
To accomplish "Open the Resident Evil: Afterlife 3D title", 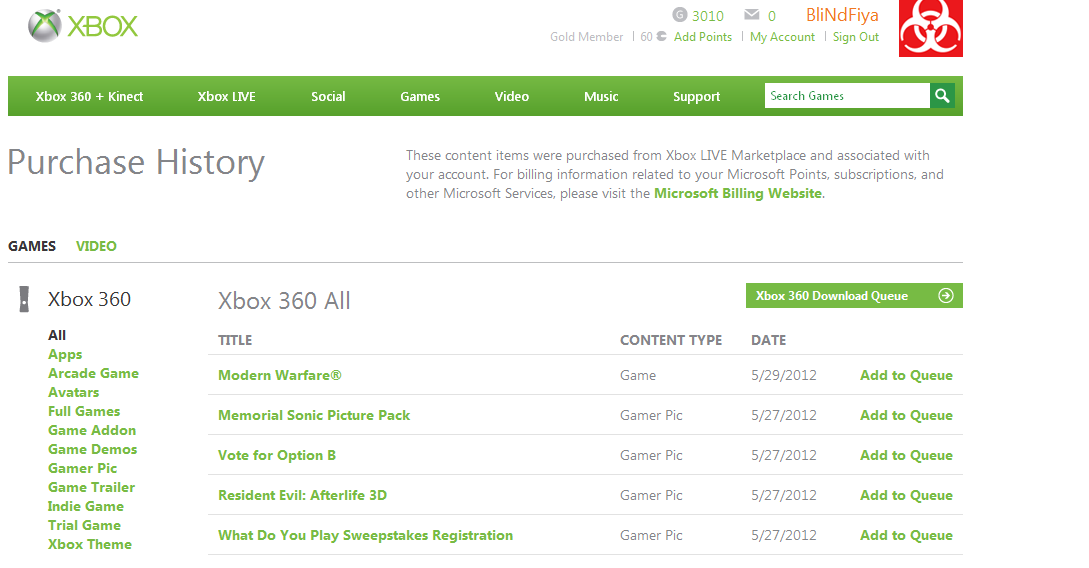I will tap(302, 495).
